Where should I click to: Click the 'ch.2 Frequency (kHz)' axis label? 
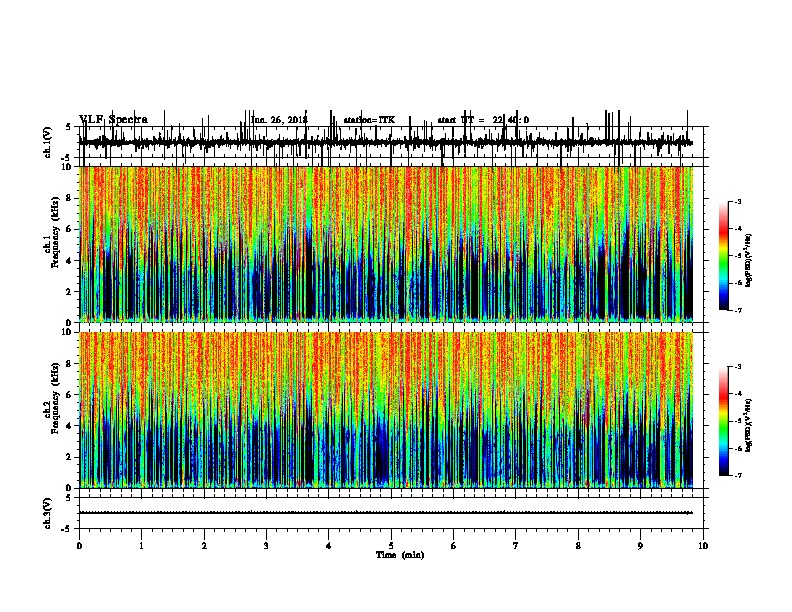(52, 398)
